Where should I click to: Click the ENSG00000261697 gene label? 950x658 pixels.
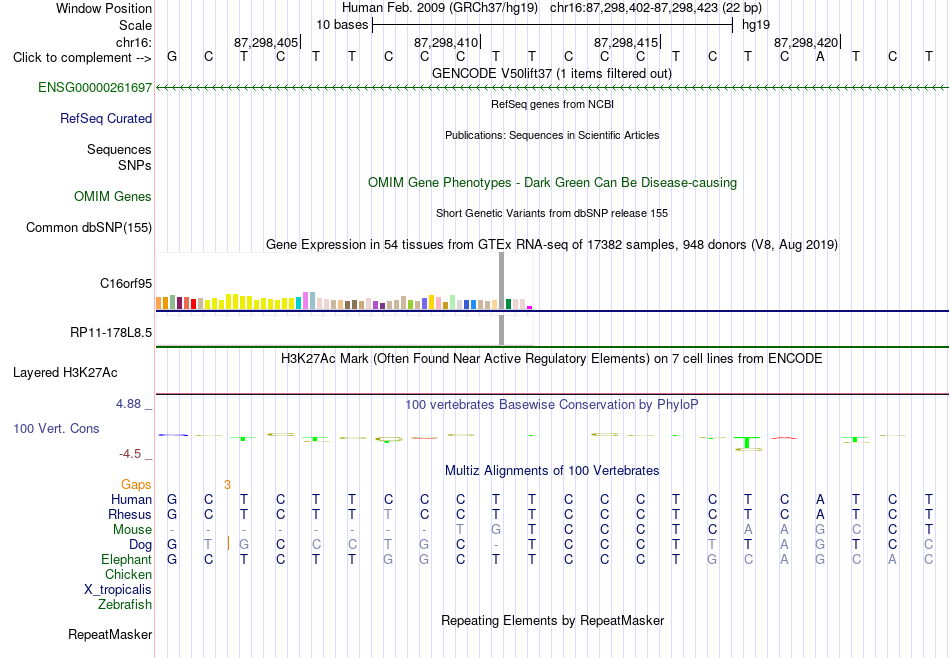coord(95,88)
